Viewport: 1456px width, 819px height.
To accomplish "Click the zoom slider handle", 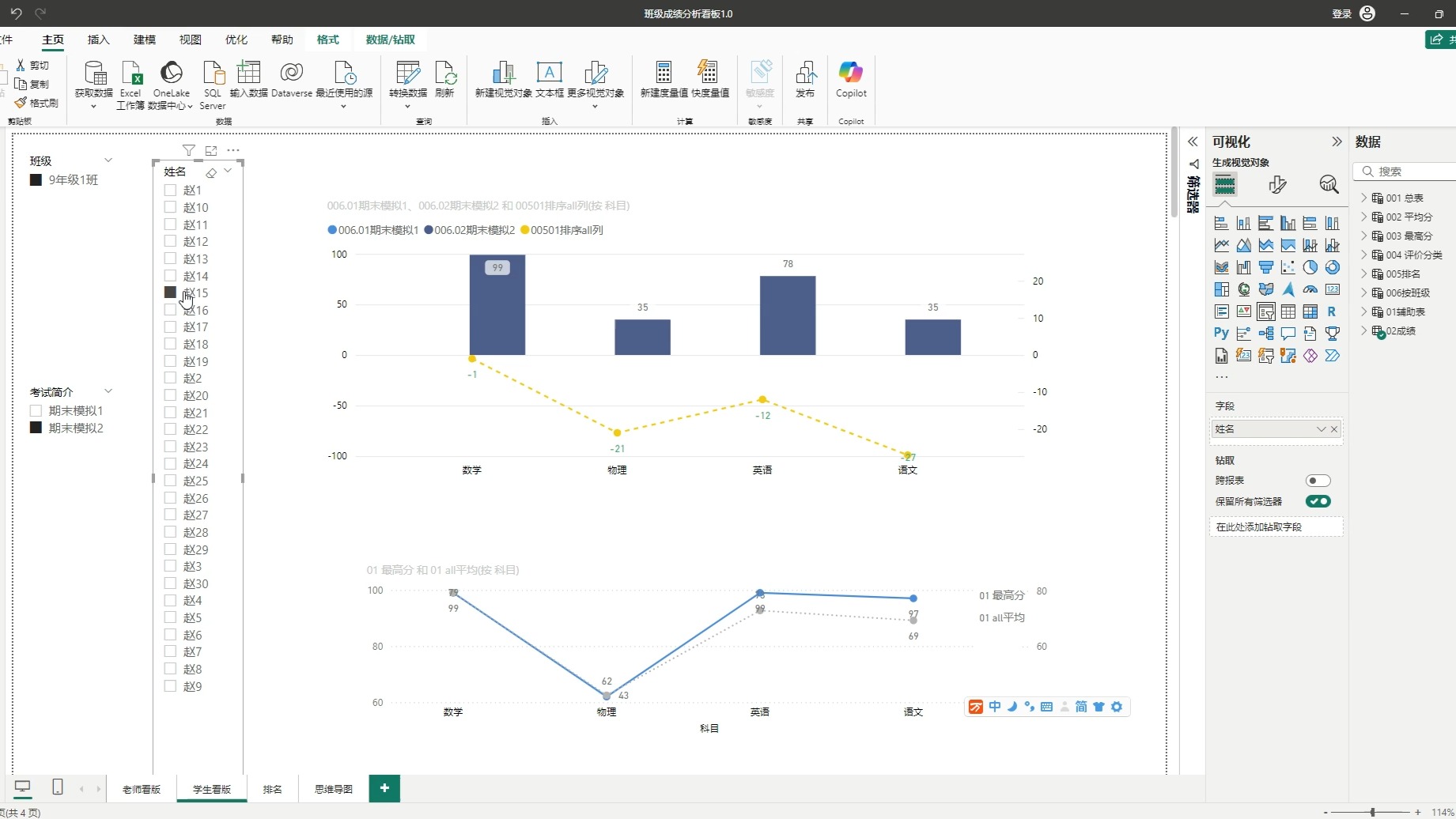I will tap(1373, 812).
